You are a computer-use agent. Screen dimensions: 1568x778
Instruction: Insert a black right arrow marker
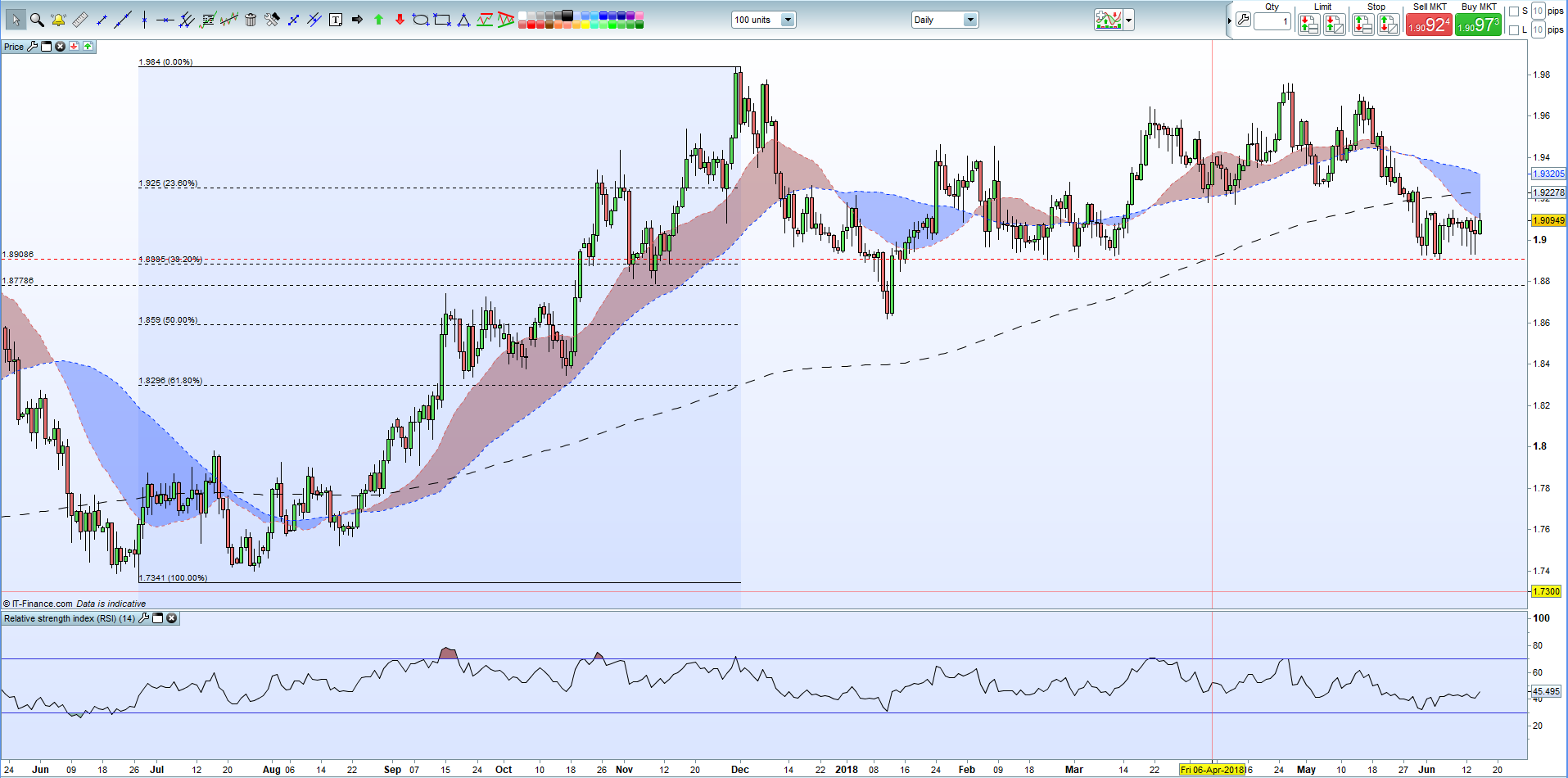357,20
